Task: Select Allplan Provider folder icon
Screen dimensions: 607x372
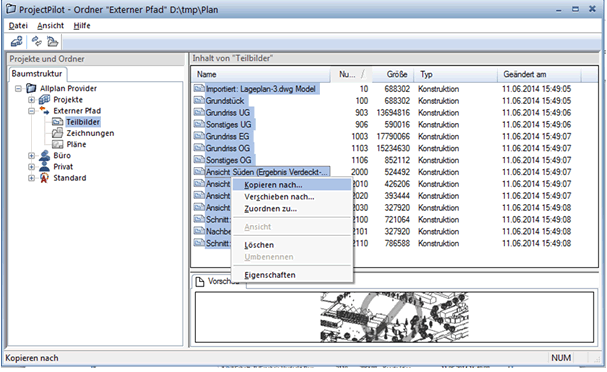Action: pos(31,88)
